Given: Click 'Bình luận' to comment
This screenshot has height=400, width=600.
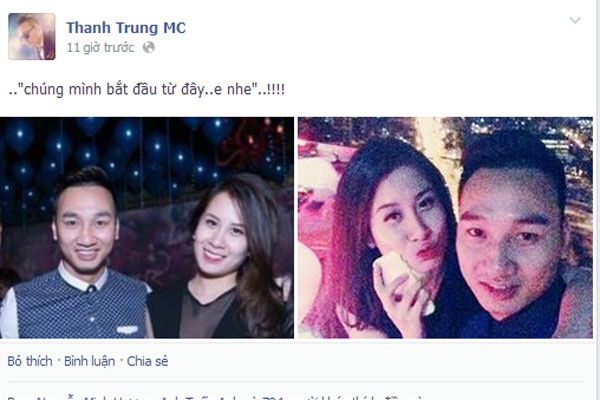Looking at the screenshot, I should (90, 361).
